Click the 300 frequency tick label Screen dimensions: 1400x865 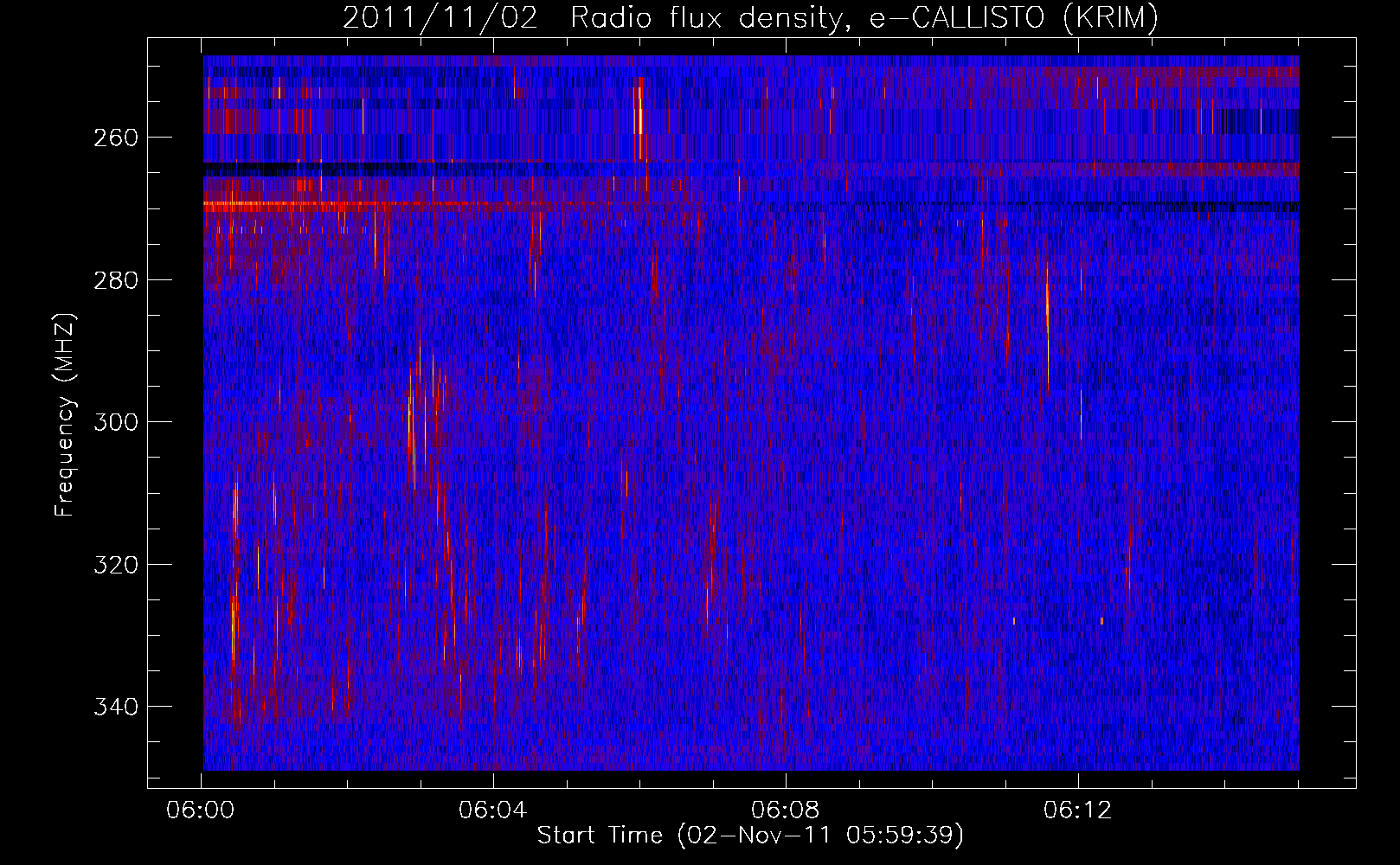[x=115, y=422]
